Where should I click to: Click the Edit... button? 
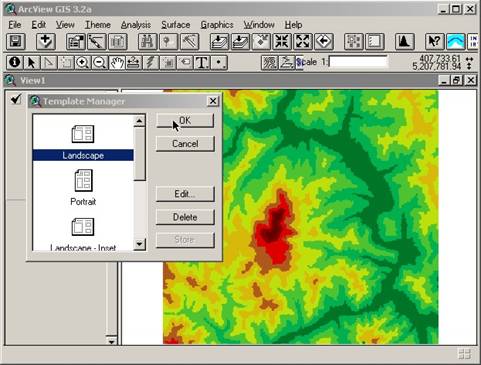point(185,194)
